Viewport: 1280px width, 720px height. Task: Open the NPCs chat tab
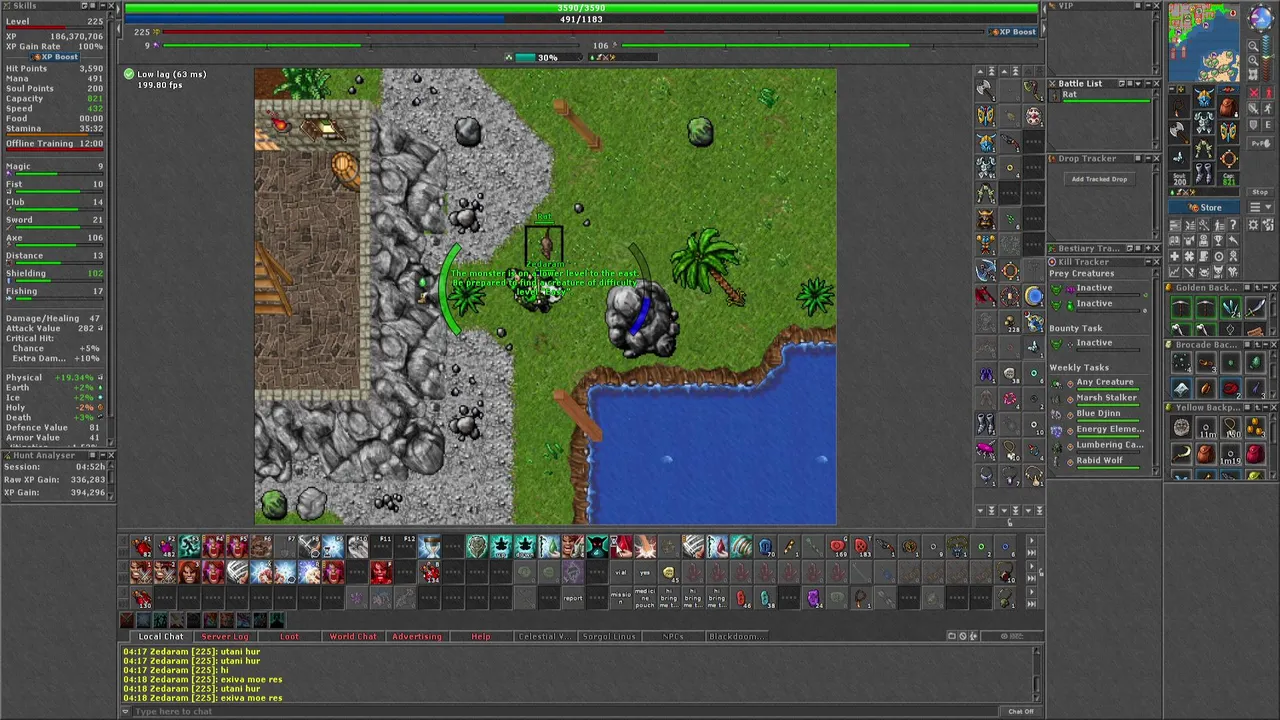[673, 636]
